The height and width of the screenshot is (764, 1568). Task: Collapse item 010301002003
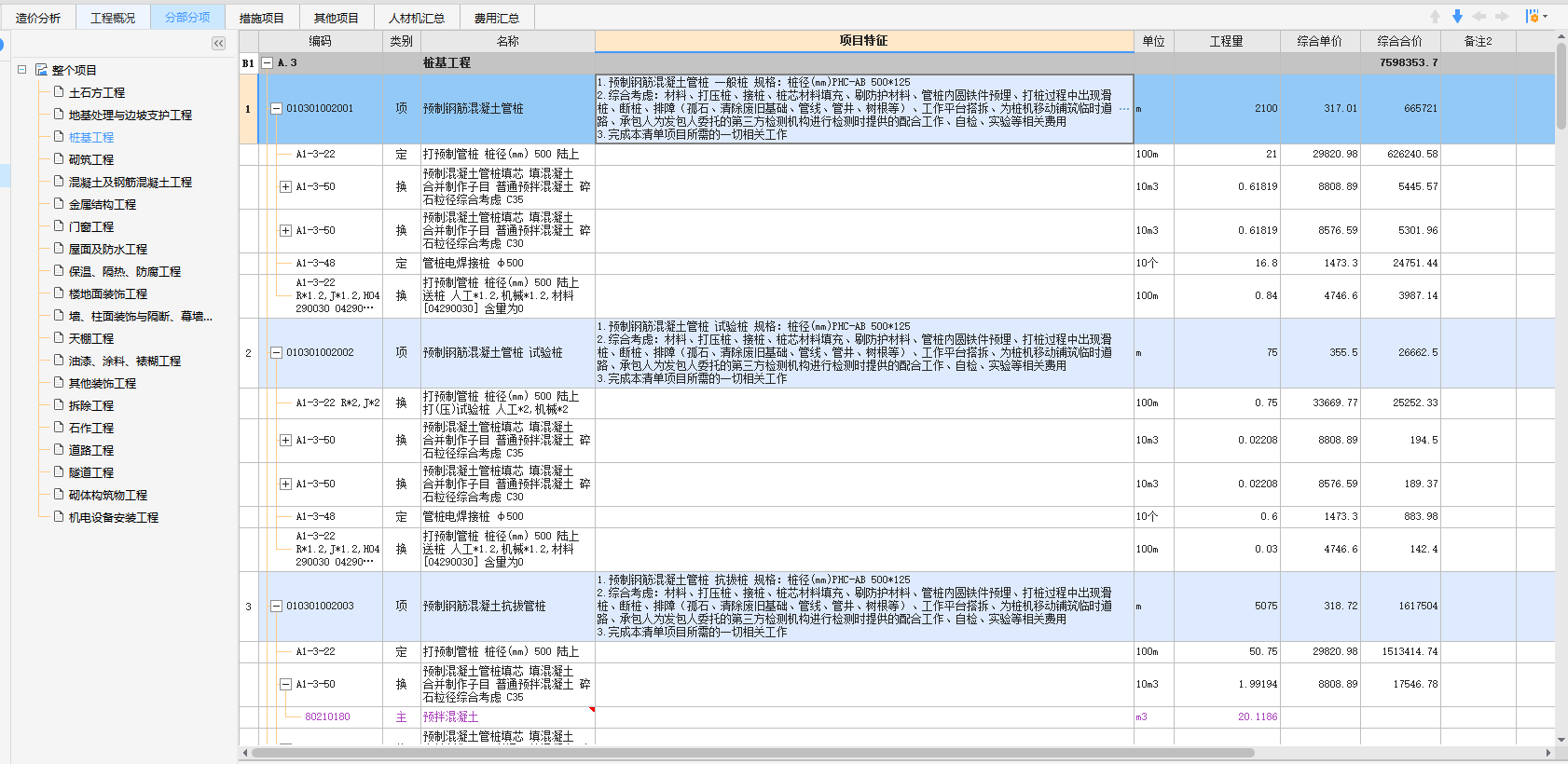[x=276, y=607]
